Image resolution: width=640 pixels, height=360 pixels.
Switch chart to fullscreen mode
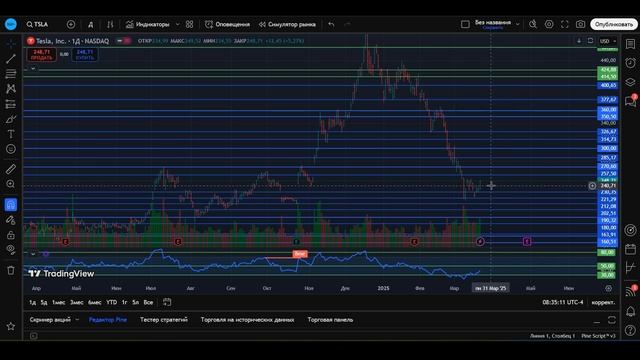point(564,24)
